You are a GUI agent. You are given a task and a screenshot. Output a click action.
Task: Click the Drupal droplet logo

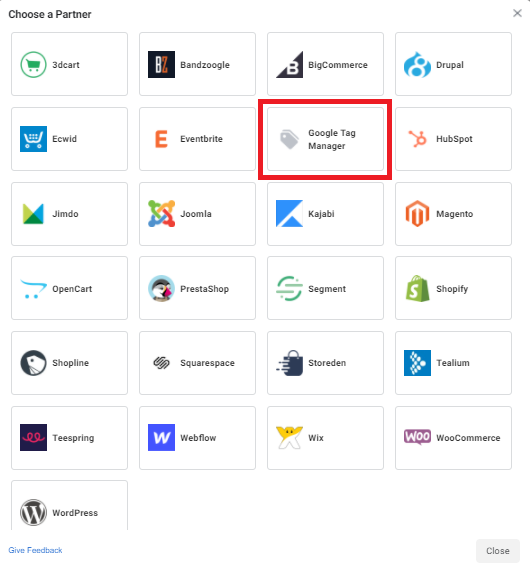(x=417, y=65)
